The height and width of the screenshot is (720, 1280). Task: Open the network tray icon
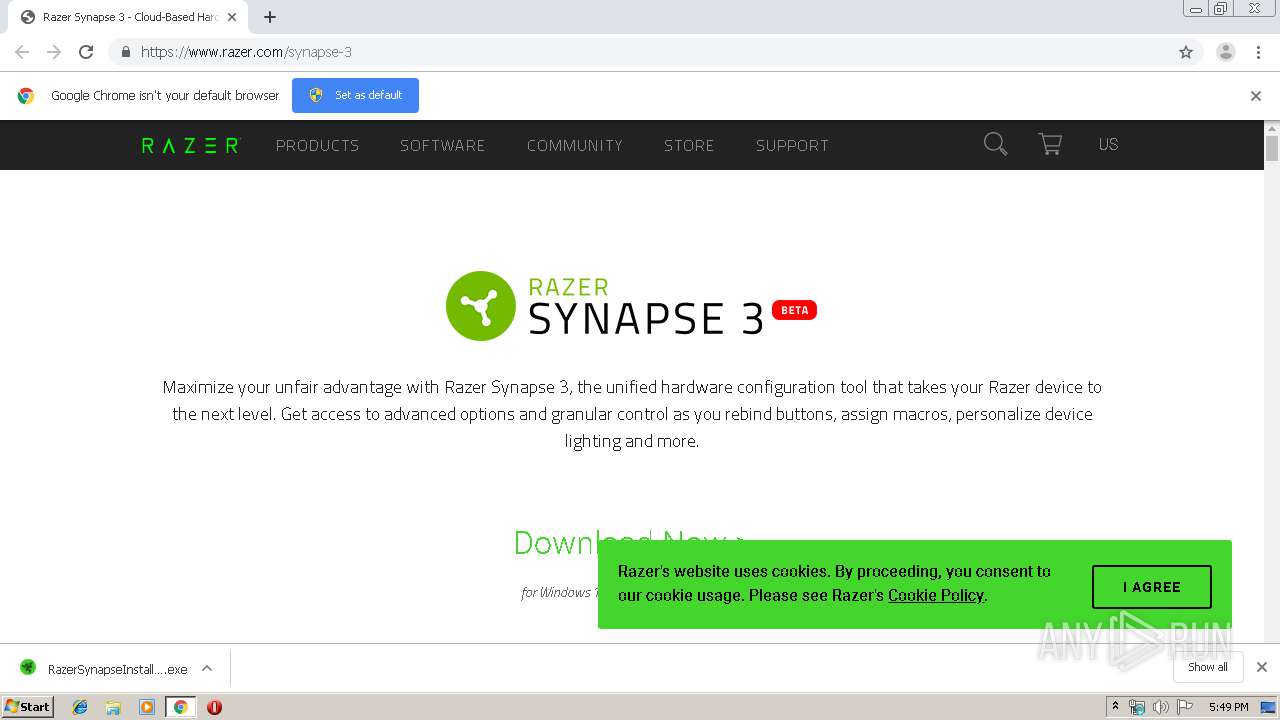click(x=1137, y=707)
